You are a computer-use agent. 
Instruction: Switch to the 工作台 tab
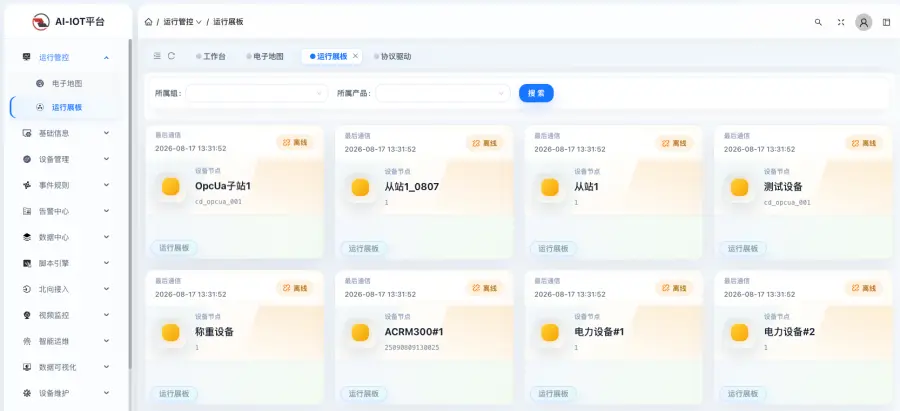pos(211,56)
